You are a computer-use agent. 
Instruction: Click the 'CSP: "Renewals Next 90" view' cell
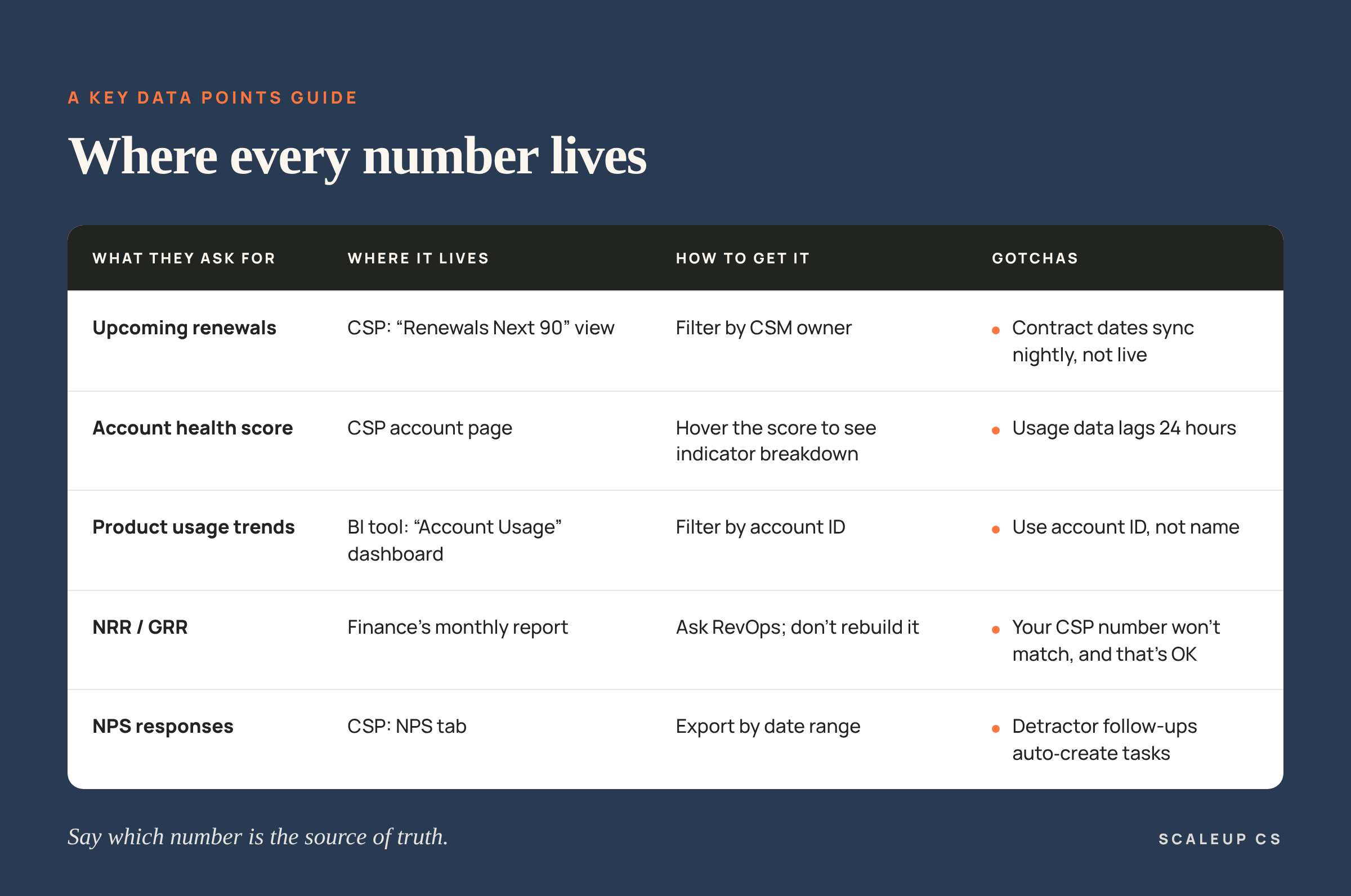pyautogui.click(x=481, y=328)
